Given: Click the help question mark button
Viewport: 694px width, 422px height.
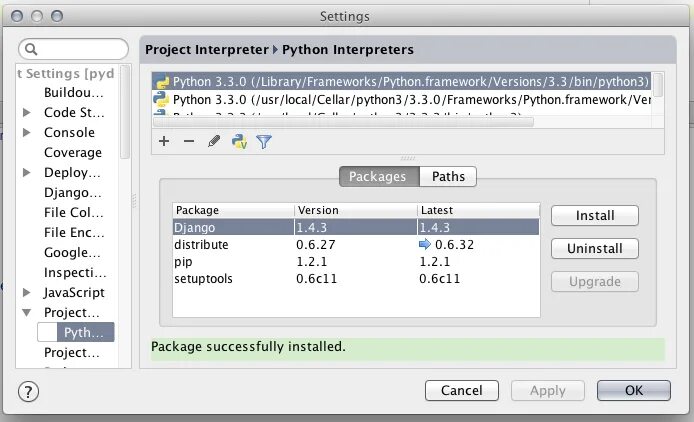Looking at the screenshot, I should (28, 390).
